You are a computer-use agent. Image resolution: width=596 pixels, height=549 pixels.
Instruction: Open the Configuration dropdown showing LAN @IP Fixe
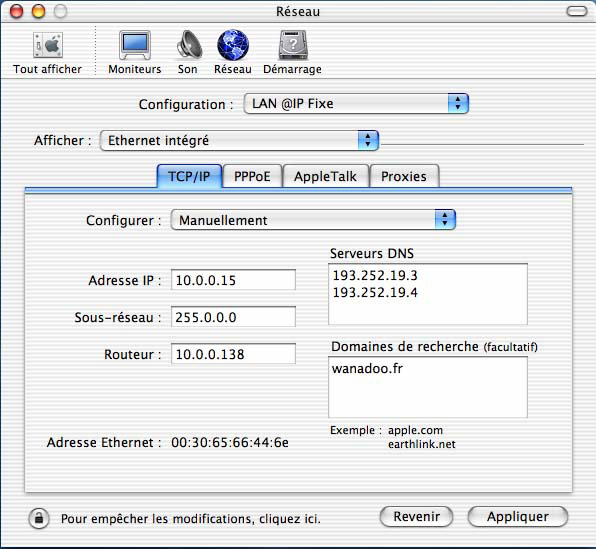point(356,104)
